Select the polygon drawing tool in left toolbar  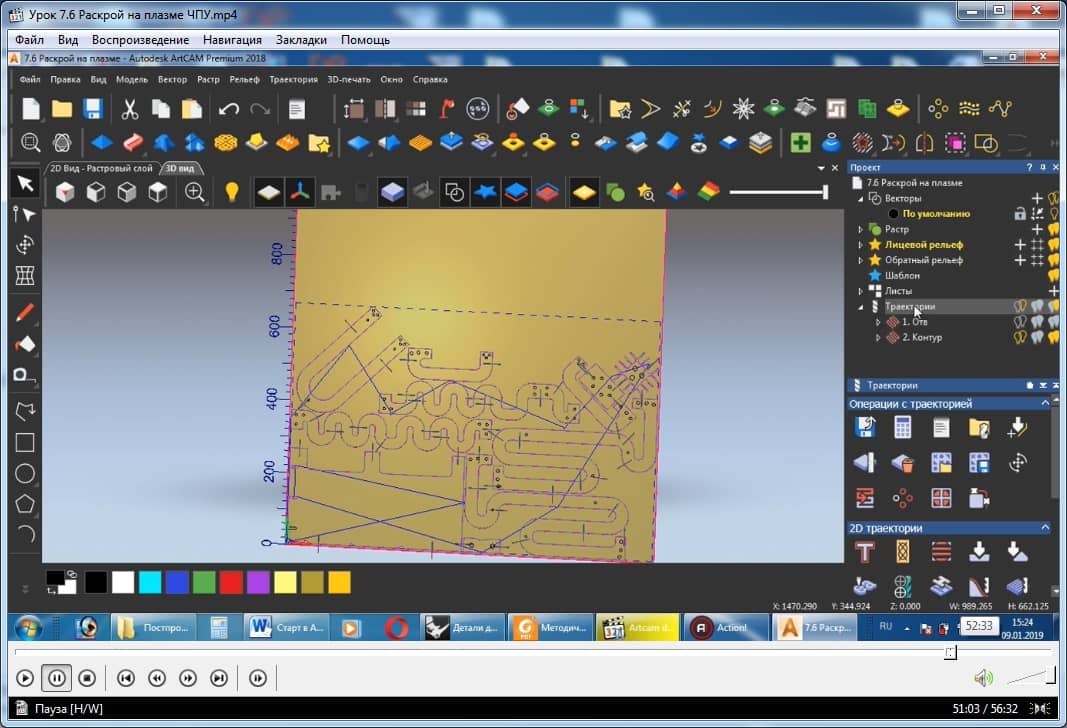tap(25, 503)
